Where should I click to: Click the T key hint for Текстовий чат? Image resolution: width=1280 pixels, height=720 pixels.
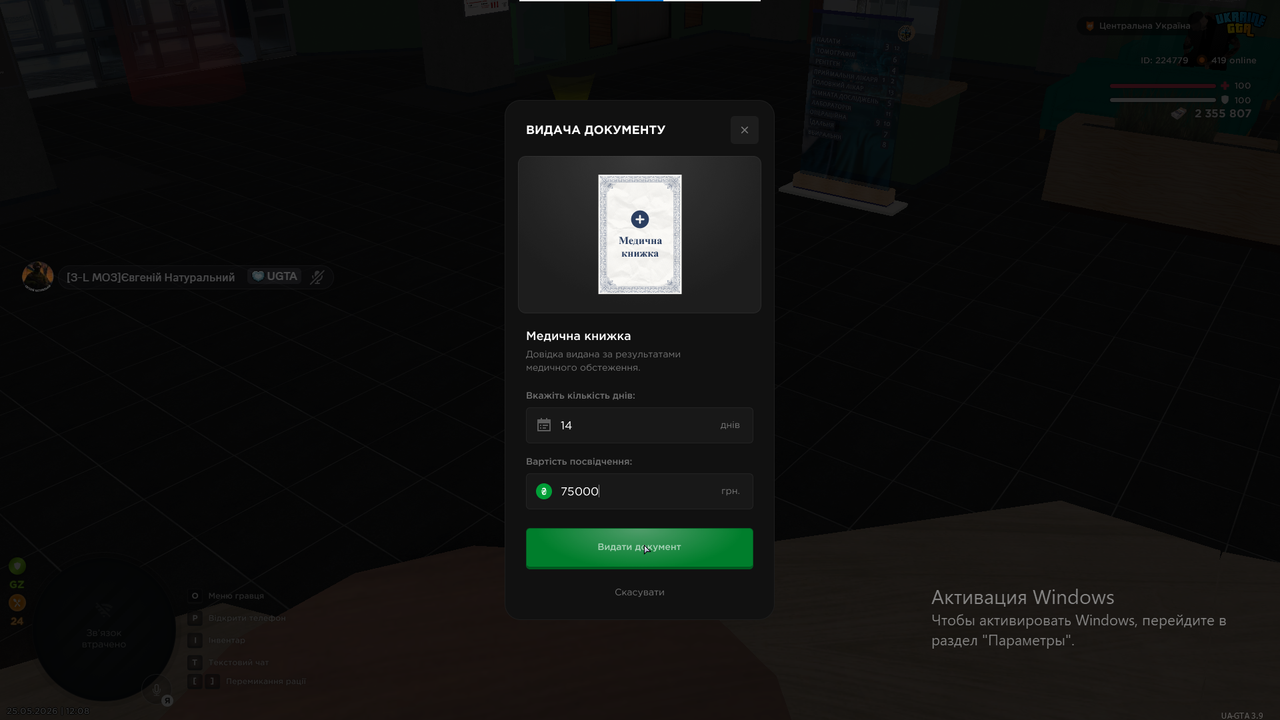pos(195,662)
